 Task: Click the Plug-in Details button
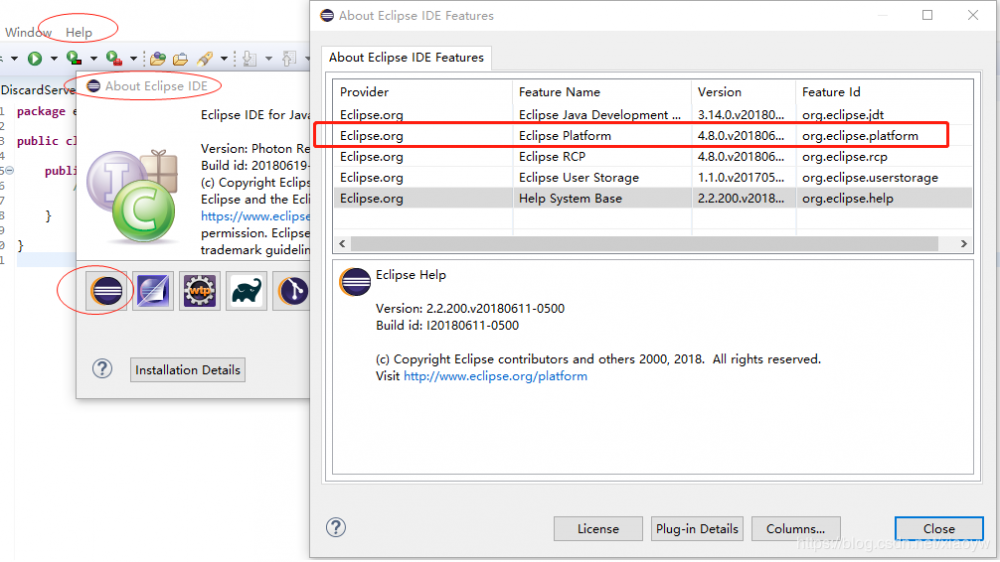click(697, 529)
